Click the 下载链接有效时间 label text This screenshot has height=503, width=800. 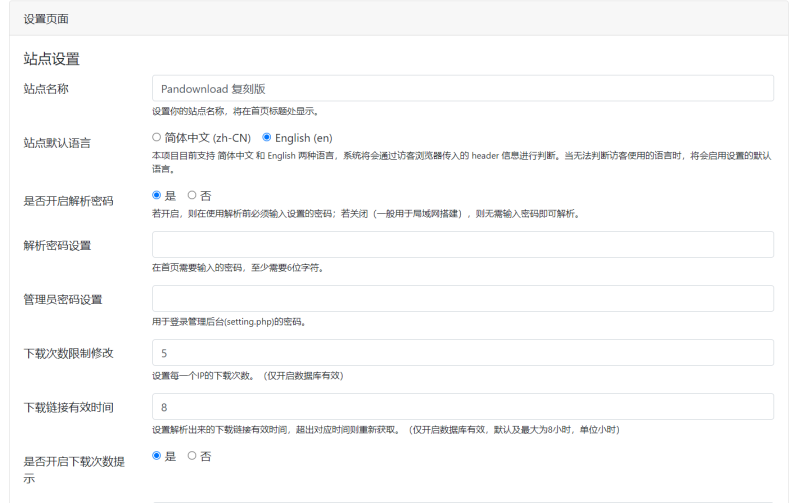pyautogui.click(x=68, y=407)
